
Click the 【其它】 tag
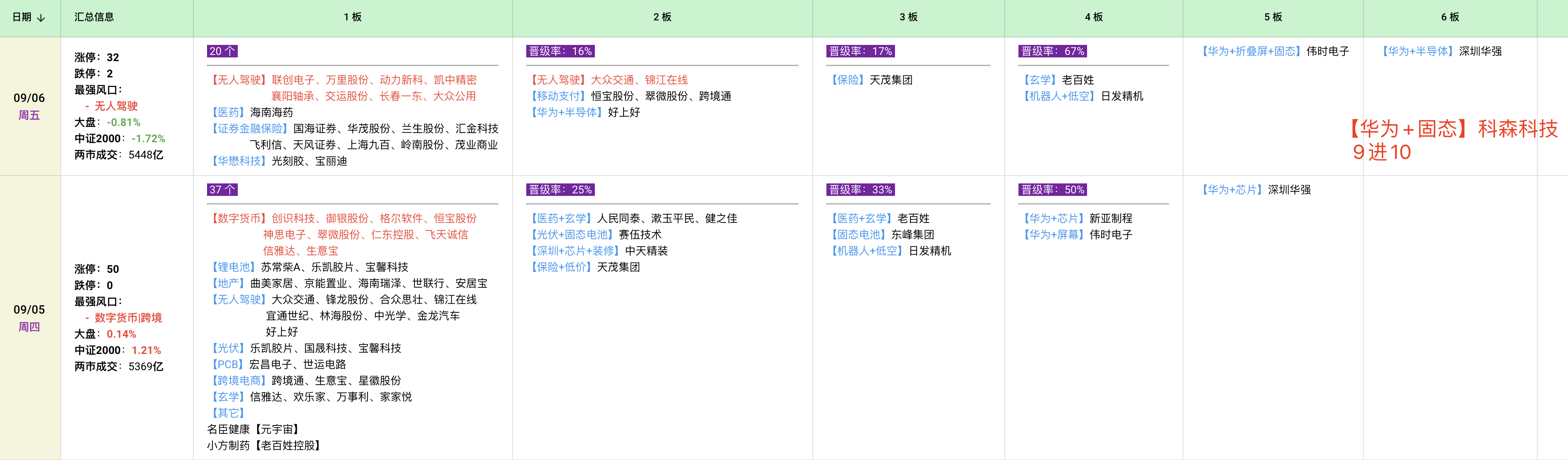228,413
